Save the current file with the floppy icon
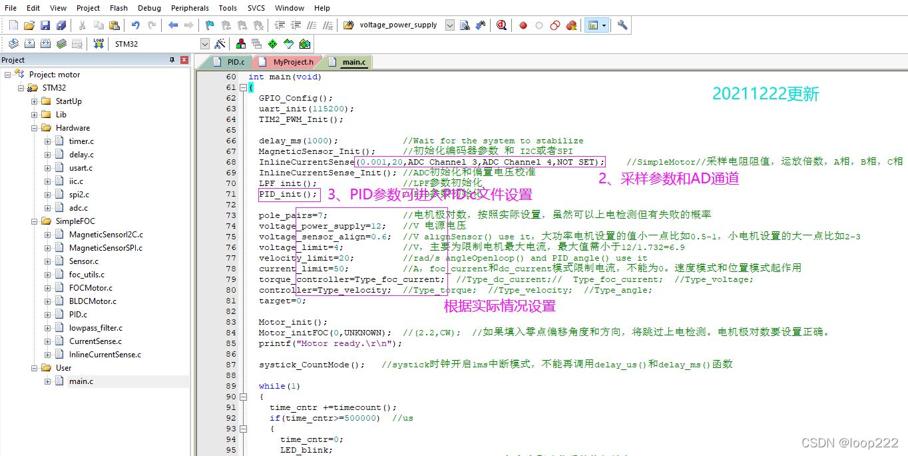 click(x=45, y=25)
